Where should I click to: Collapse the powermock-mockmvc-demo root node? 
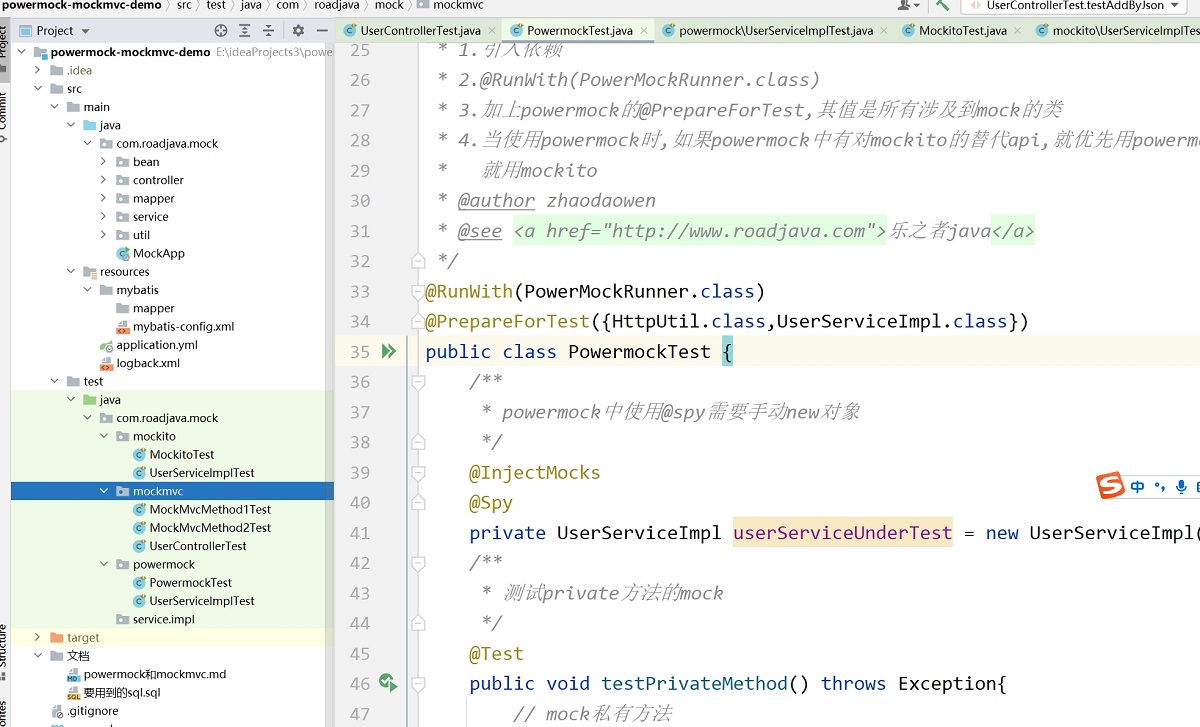(x=23, y=52)
